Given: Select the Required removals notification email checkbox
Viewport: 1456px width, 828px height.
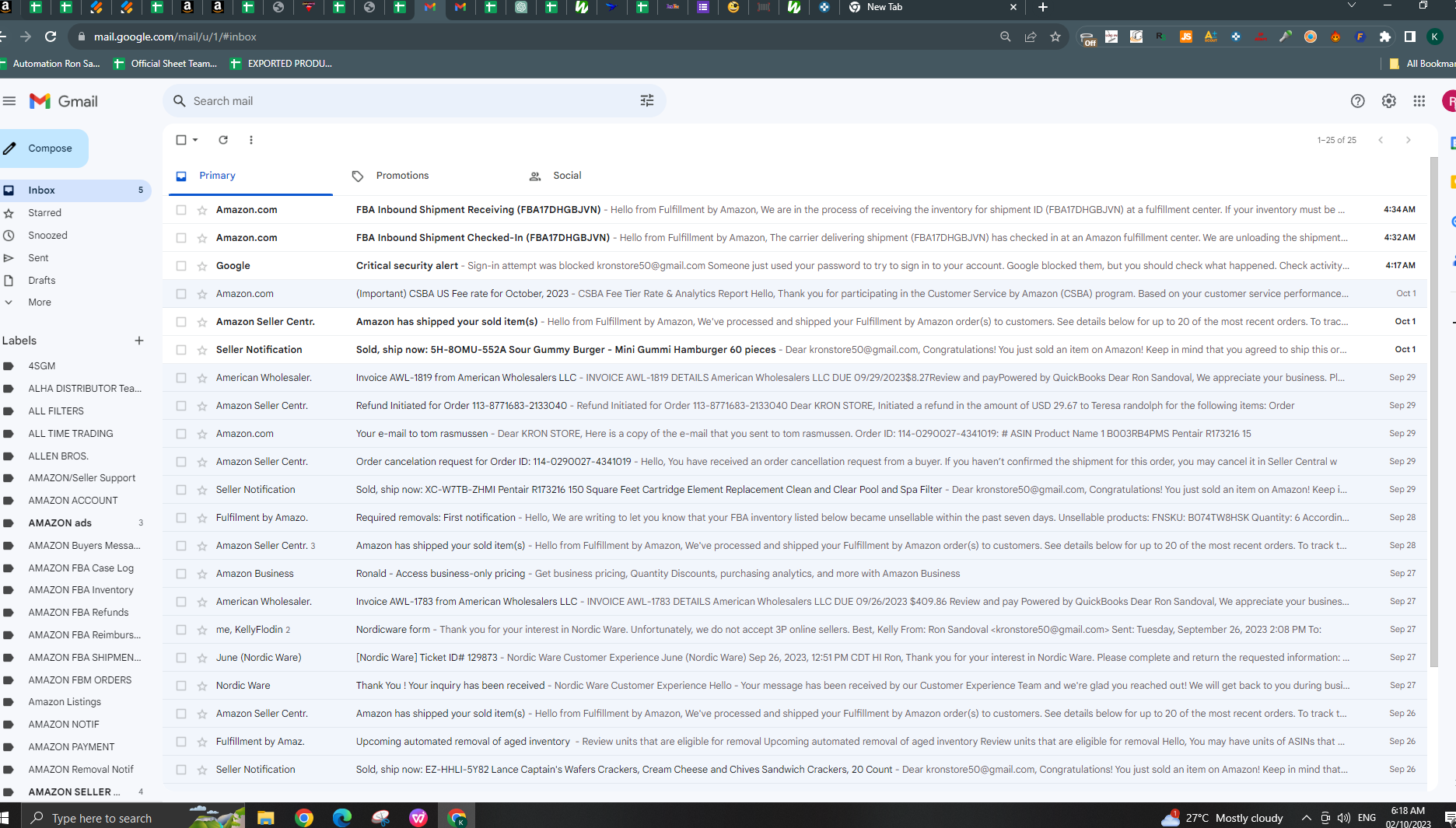Looking at the screenshot, I should click(181, 518).
